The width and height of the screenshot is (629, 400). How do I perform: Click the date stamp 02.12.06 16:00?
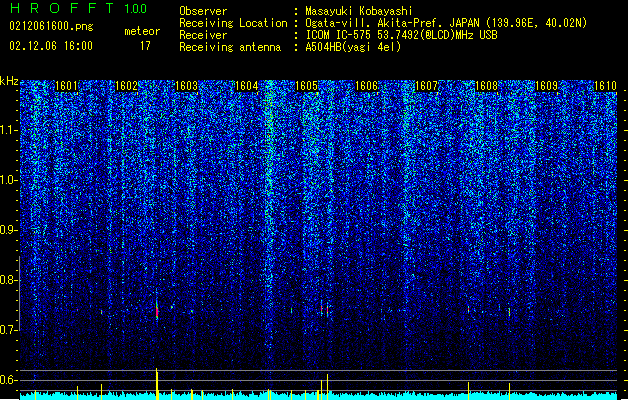pos(51,46)
